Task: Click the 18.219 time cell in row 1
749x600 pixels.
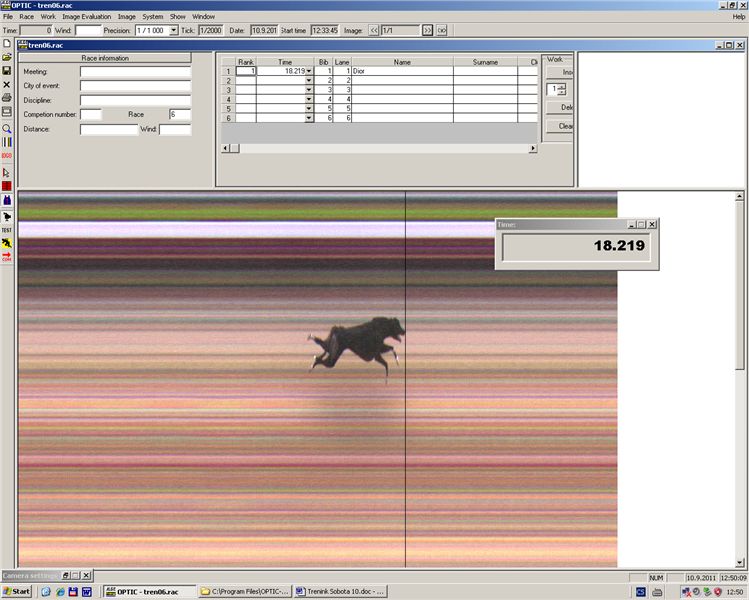Action: point(285,71)
